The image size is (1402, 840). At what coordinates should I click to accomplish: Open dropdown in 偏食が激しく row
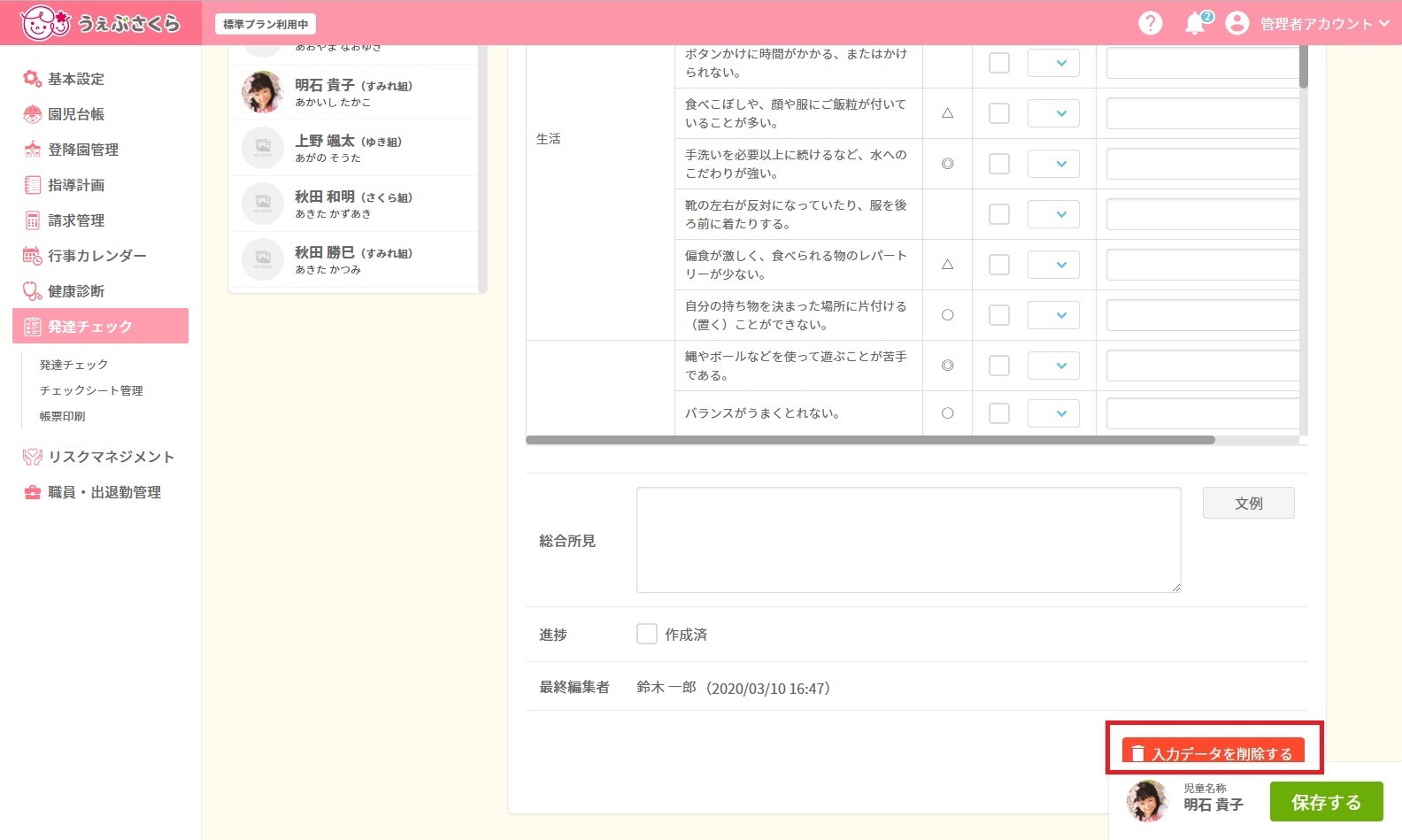point(1053,265)
